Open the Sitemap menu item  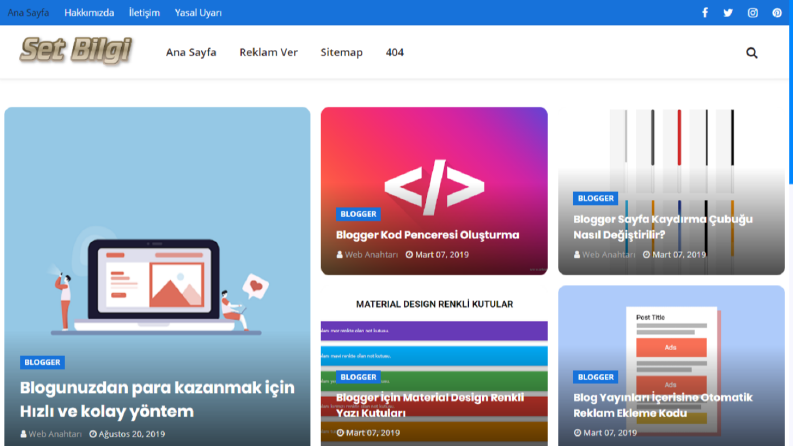click(341, 52)
